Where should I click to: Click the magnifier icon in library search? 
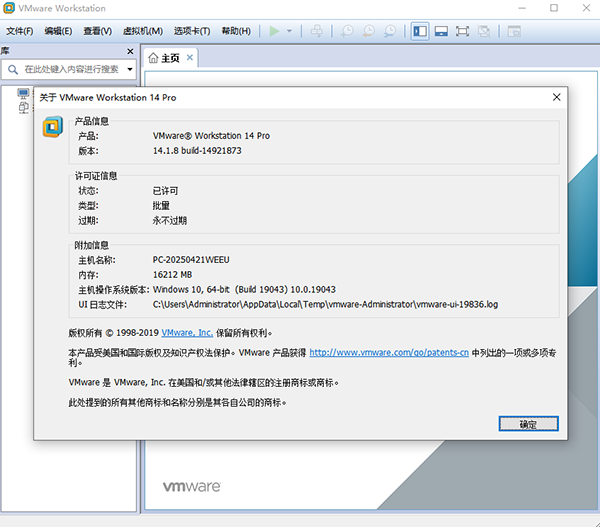tap(13, 69)
